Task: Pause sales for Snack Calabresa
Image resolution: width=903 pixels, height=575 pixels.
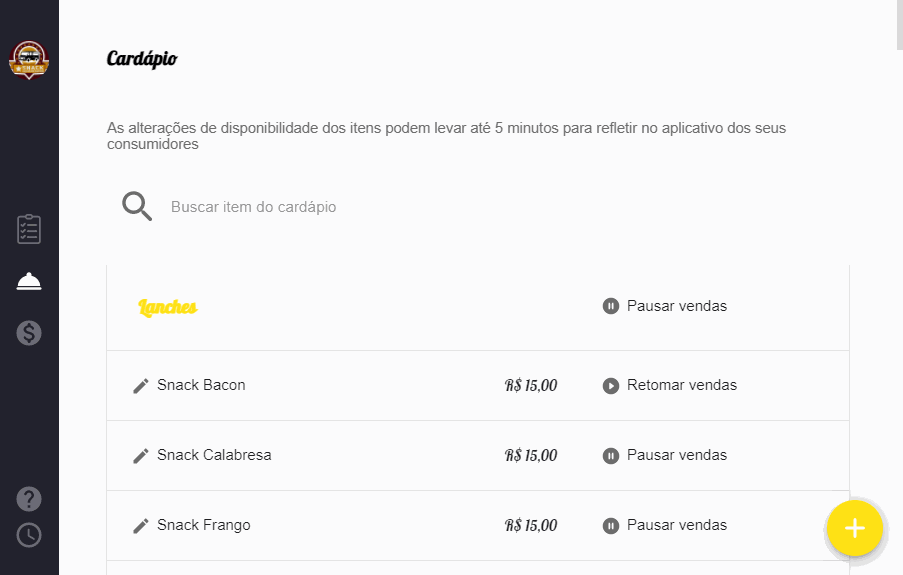Action: point(665,456)
